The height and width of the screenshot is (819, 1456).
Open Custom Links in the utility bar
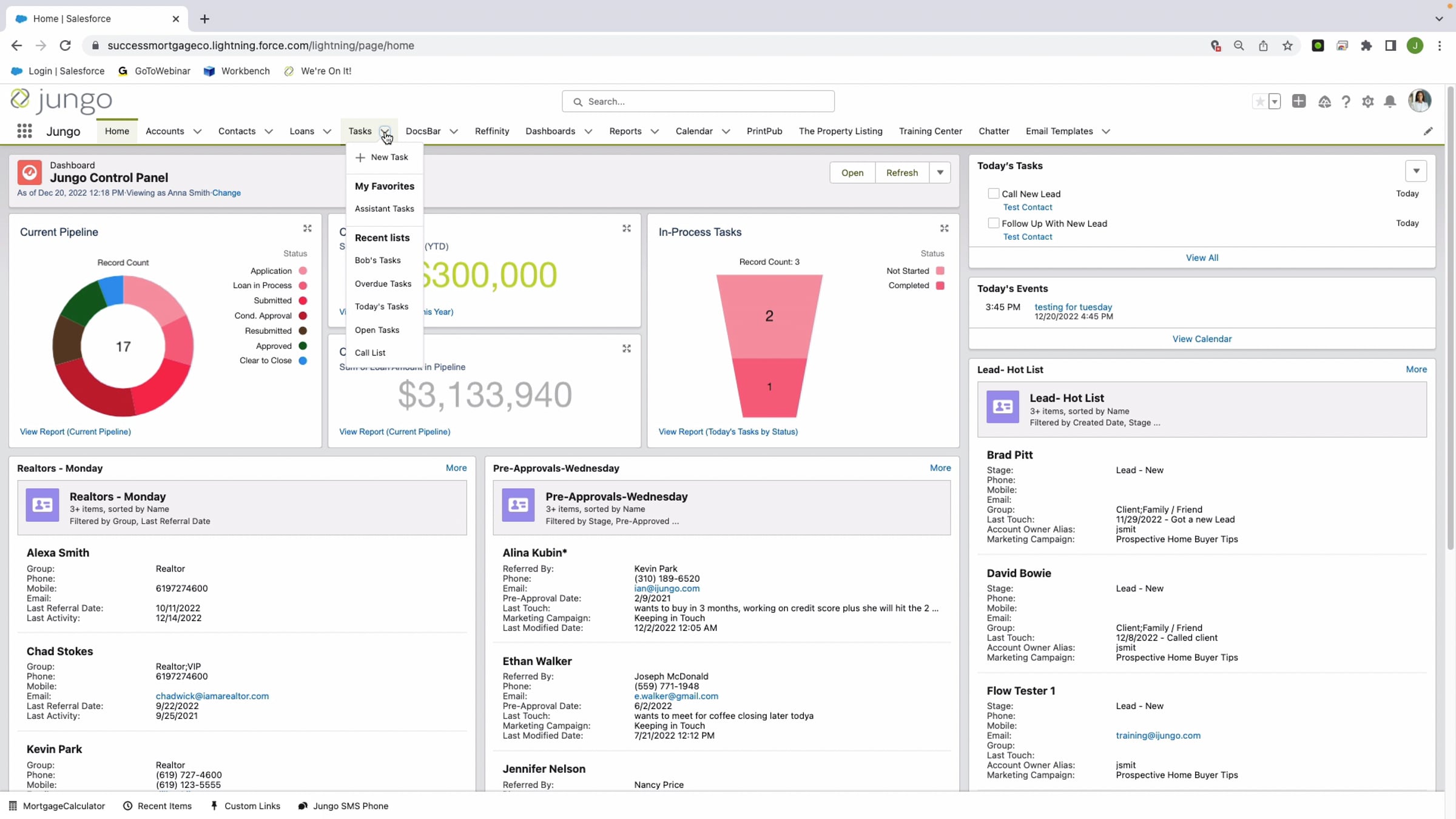tap(245, 806)
